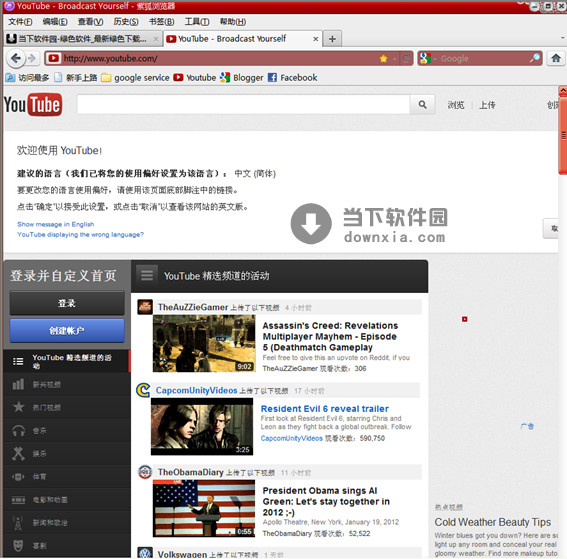Open the 帮助(H) menu
Image resolution: width=567 pixels, height=559 pixels.
[x=233, y=22]
